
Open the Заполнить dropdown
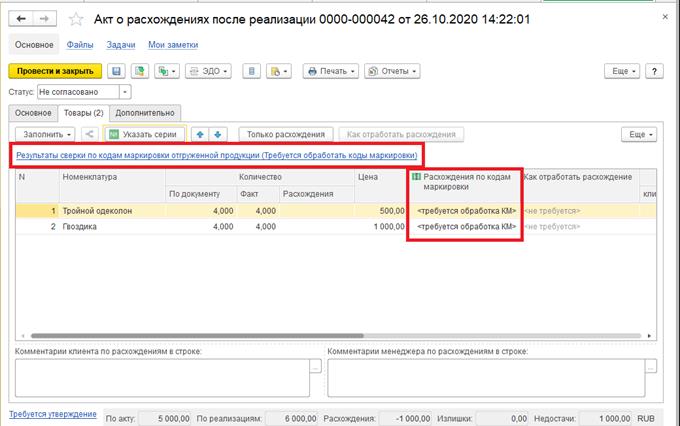(45, 134)
